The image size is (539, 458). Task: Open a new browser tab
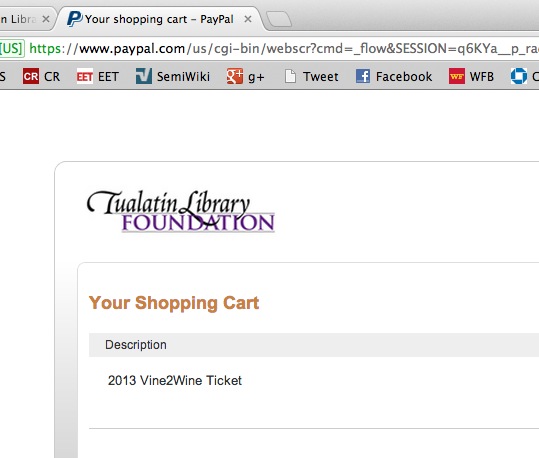tap(279, 19)
